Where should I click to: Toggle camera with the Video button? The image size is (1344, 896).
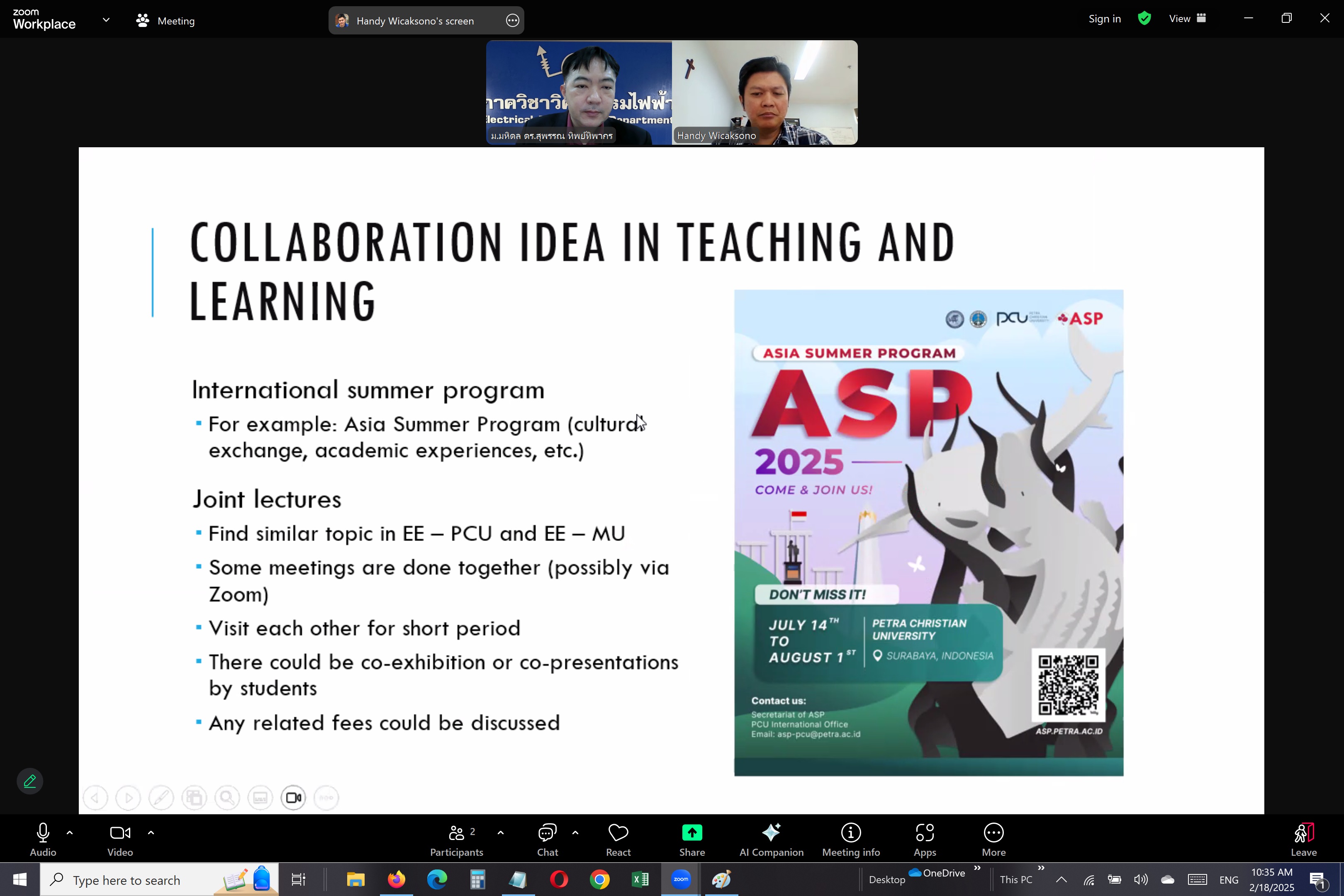coord(120,839)
